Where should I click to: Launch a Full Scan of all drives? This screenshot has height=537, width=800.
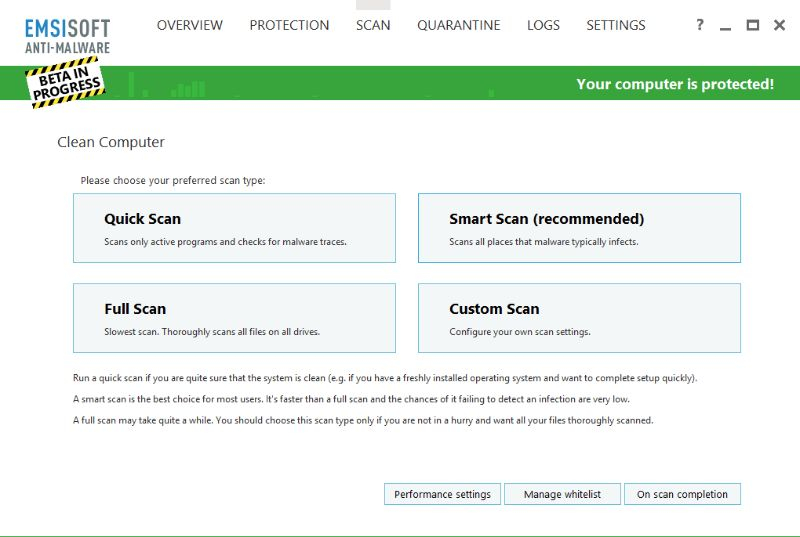click(234, 318)
